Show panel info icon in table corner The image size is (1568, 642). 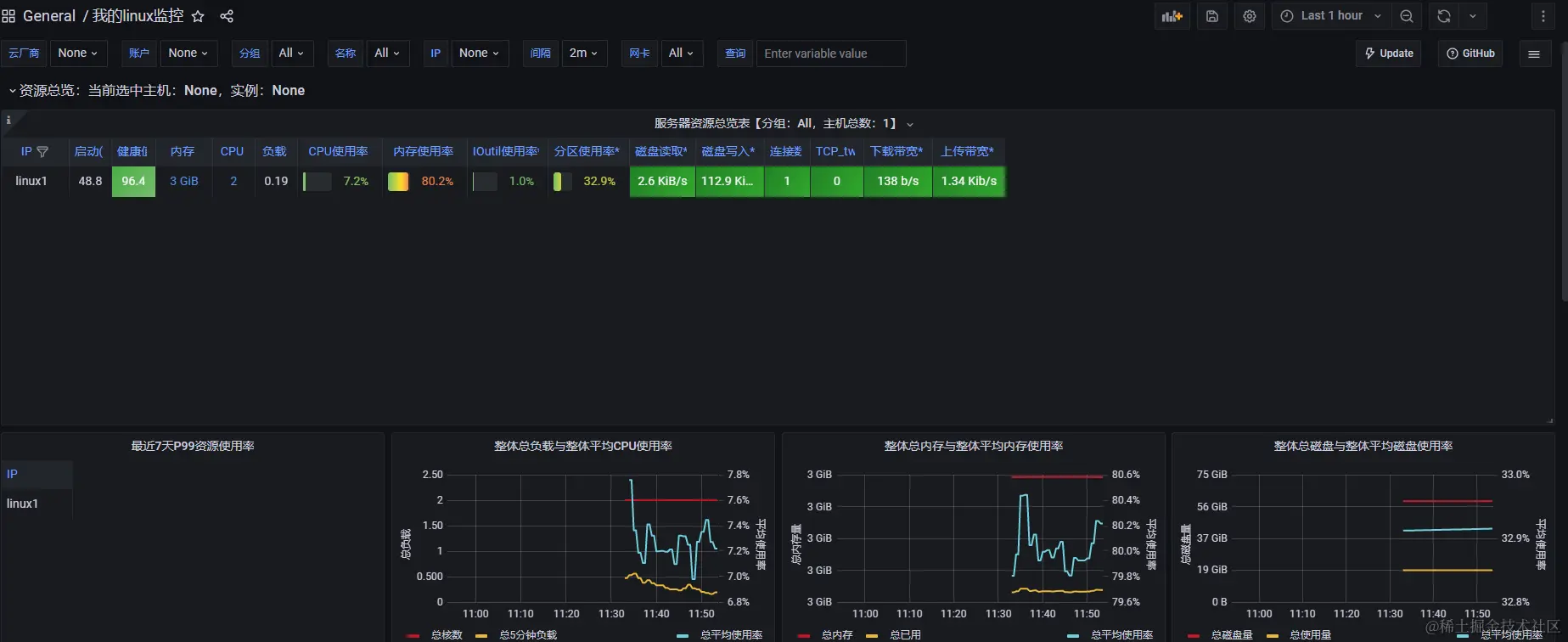[x=8, y=120]
